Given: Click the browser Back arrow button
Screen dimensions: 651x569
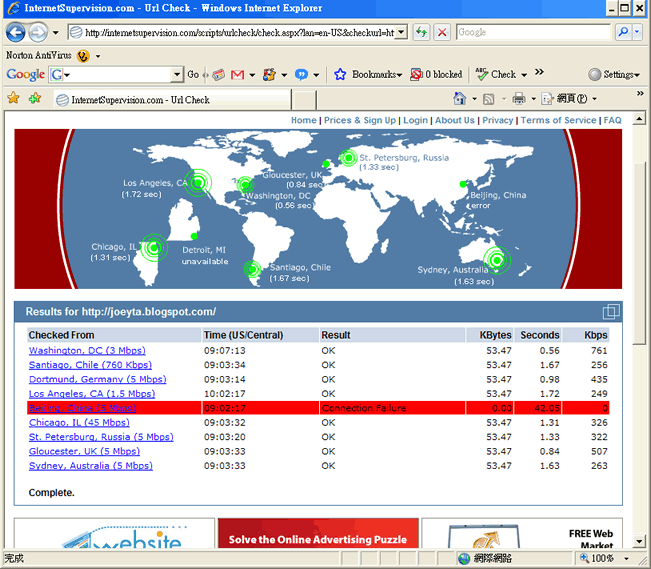Looking at the screenshot, I should click(x=16, y=32).
